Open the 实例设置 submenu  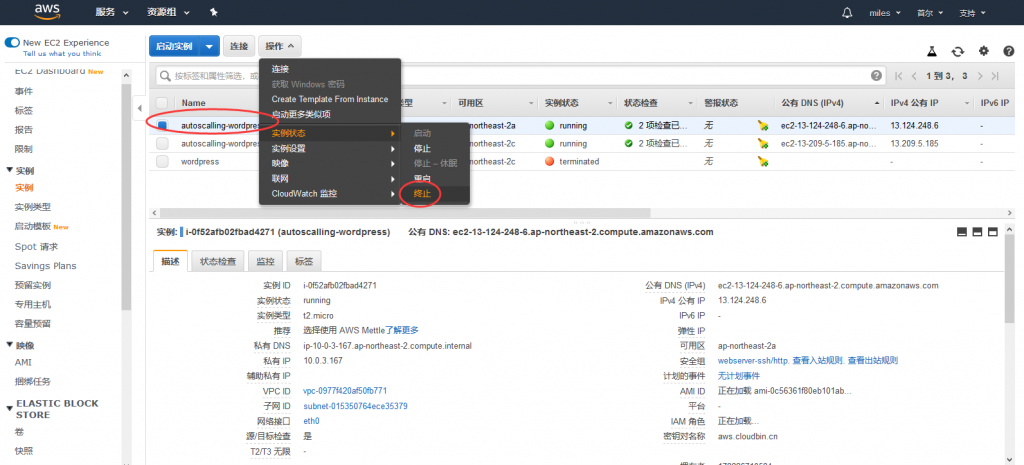330,148
